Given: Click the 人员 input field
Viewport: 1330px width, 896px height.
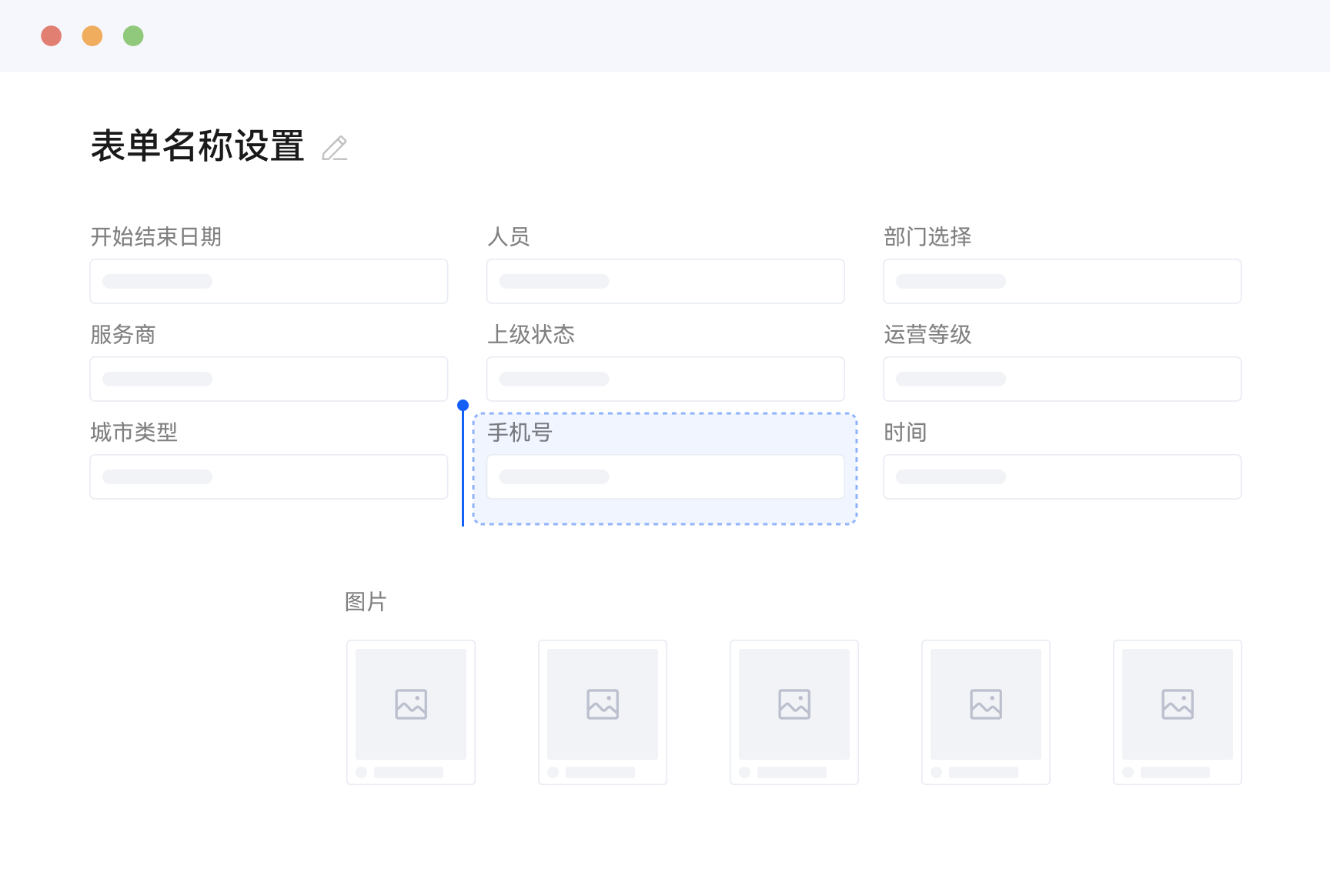Looking at the screenshot, I should (x=665, y=281).
